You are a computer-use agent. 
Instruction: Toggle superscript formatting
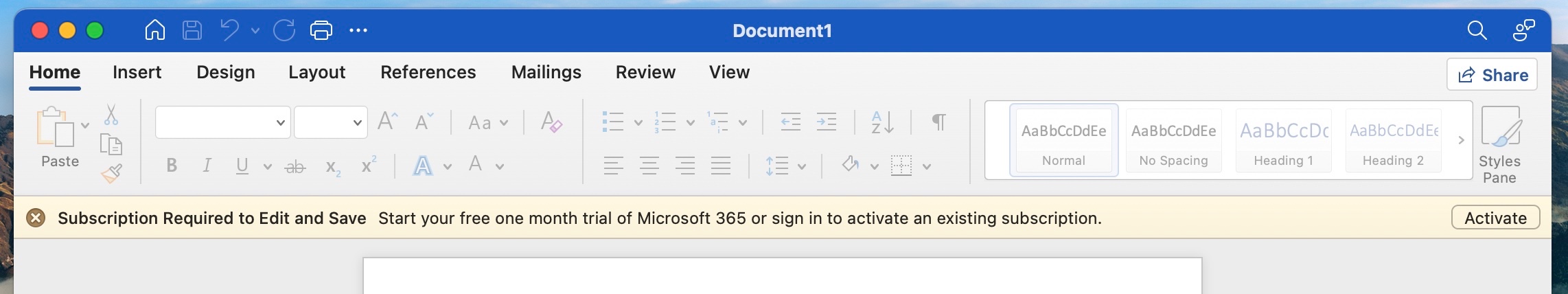point(369,165)
